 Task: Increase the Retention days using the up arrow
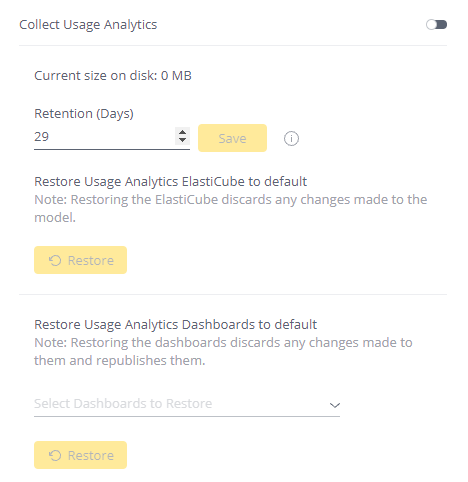182,133
